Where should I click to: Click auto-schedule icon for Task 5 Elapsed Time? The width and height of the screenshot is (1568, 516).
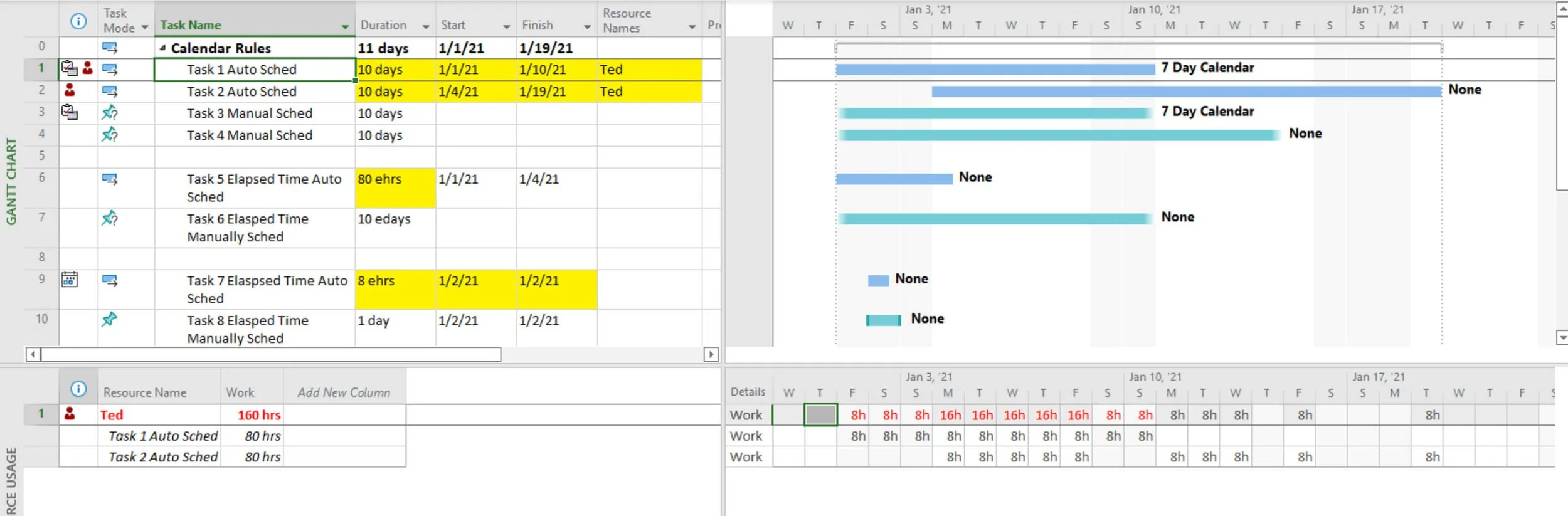(x=110, y=179)
